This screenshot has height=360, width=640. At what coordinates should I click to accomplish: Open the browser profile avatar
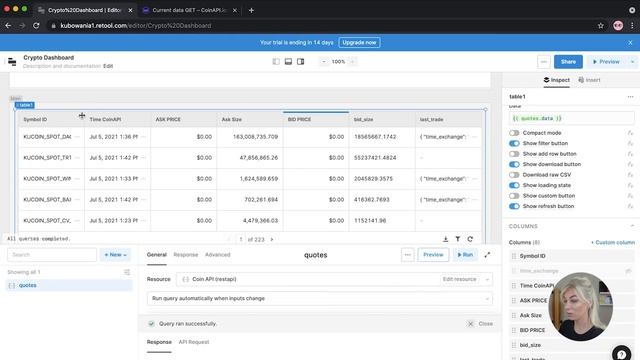(618, 26)
